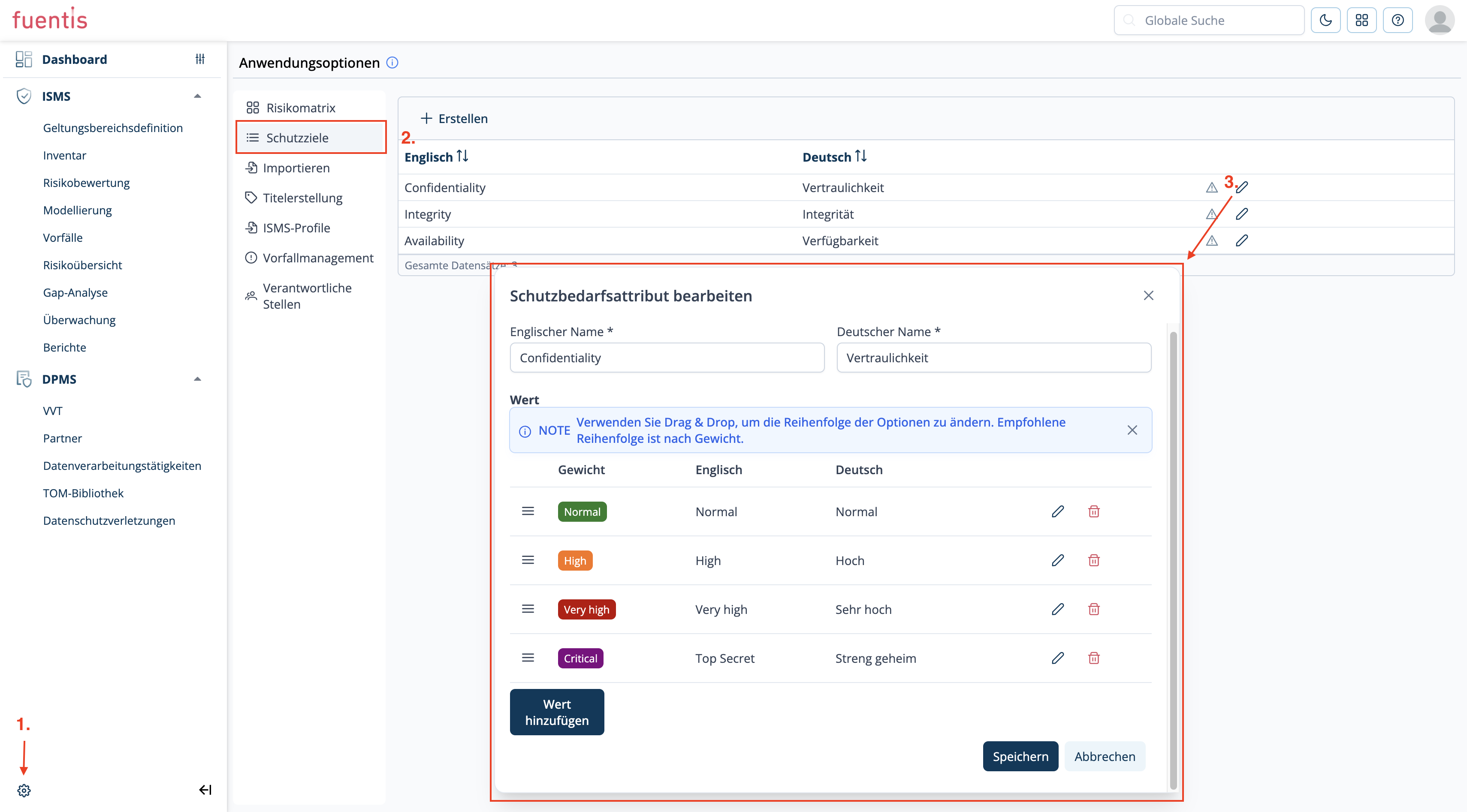Open Vorfallmanagement options tab

(x=318, y=258)
